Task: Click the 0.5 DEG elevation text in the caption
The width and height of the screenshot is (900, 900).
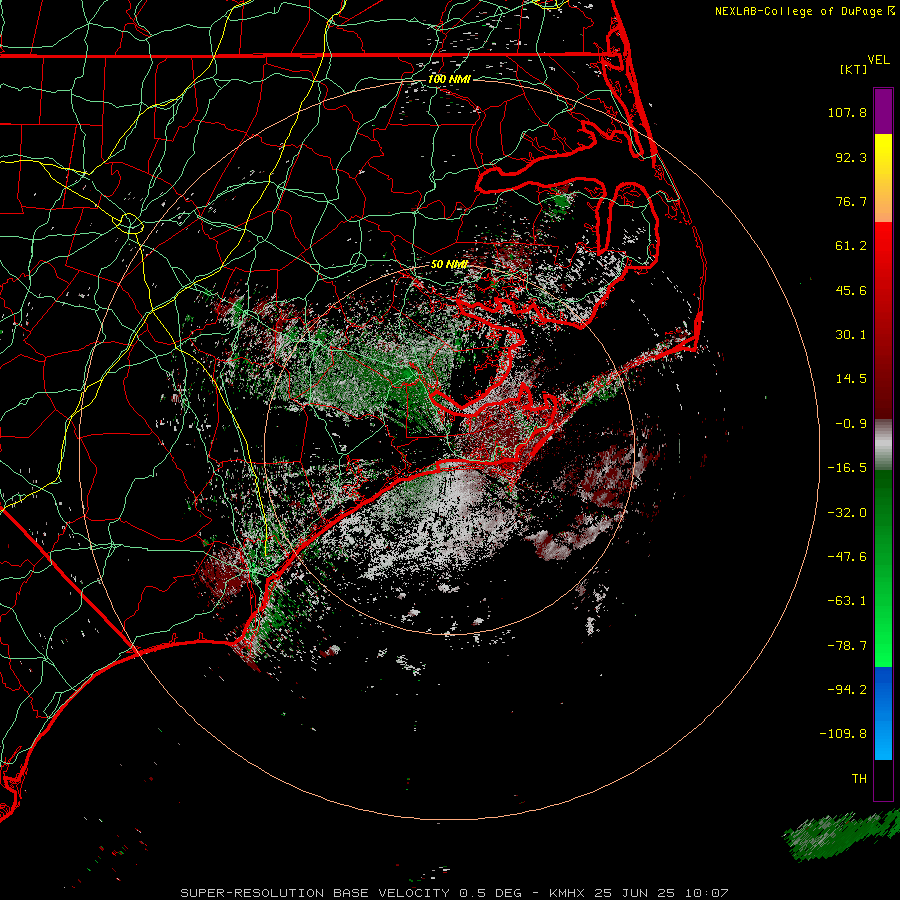Action: pyautogui.click(x=490, y=893)
